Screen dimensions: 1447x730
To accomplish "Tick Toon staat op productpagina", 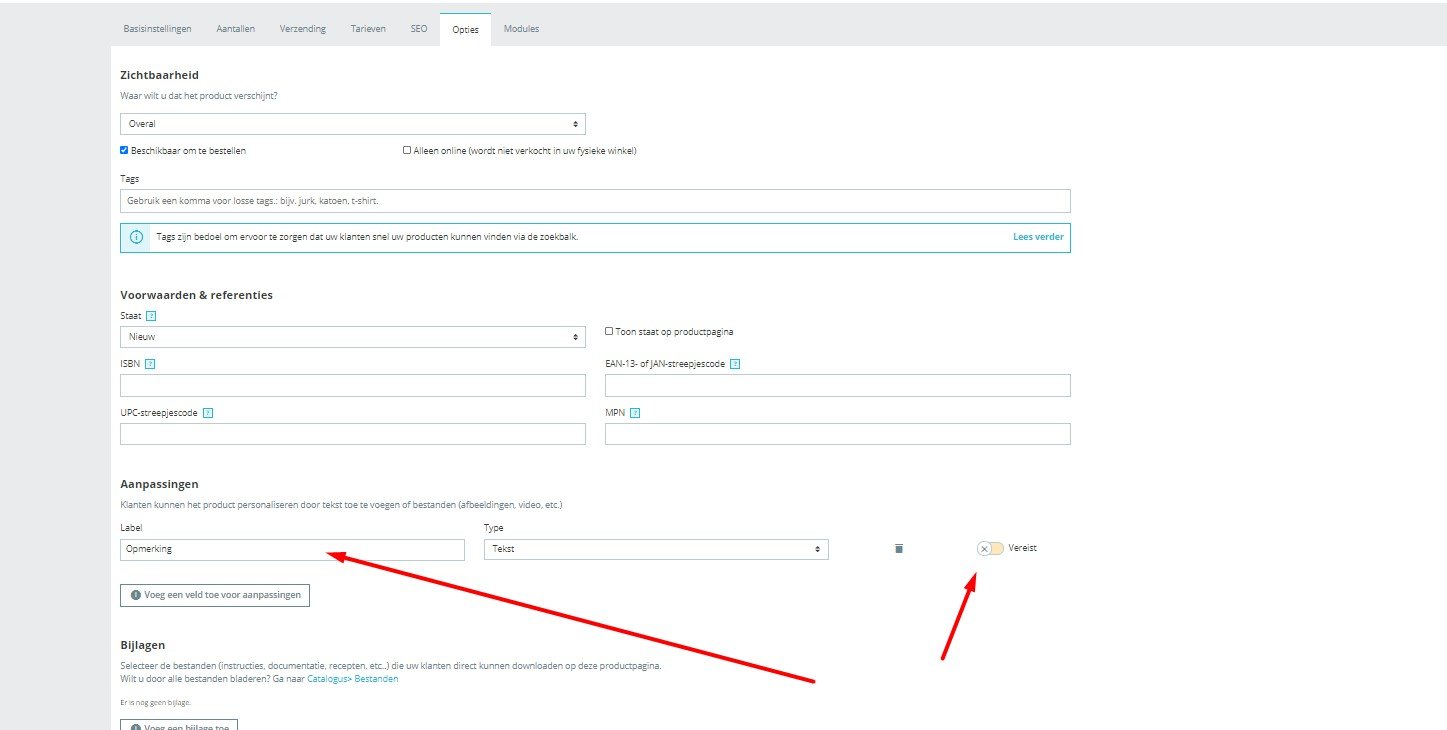I will (609, 331).
